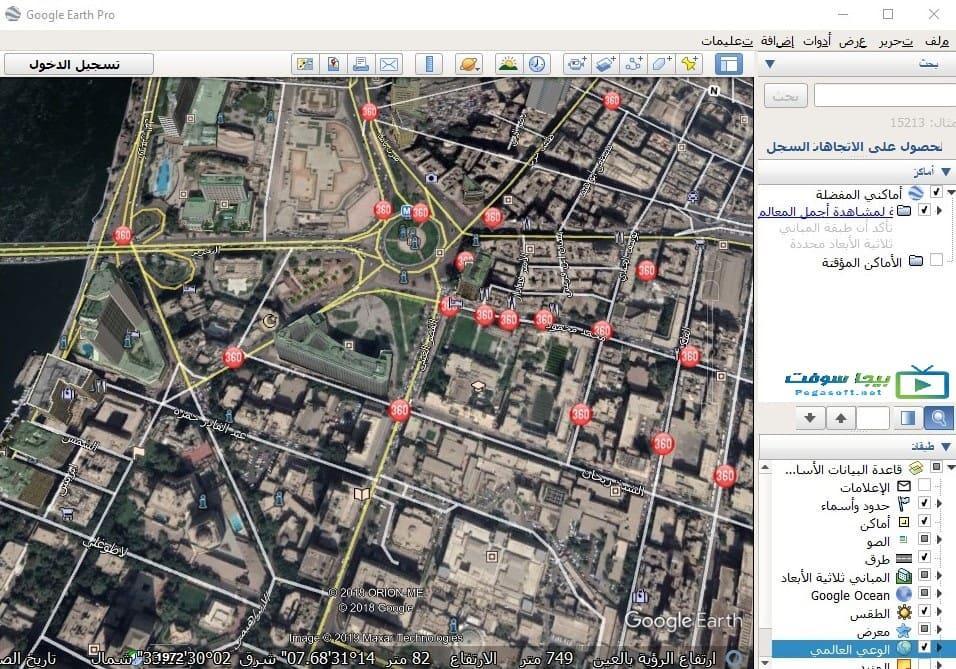Open the sightseeing tour لمشاهدة أجمل المعالم link

pyautogui.click(x=826, y=211)
